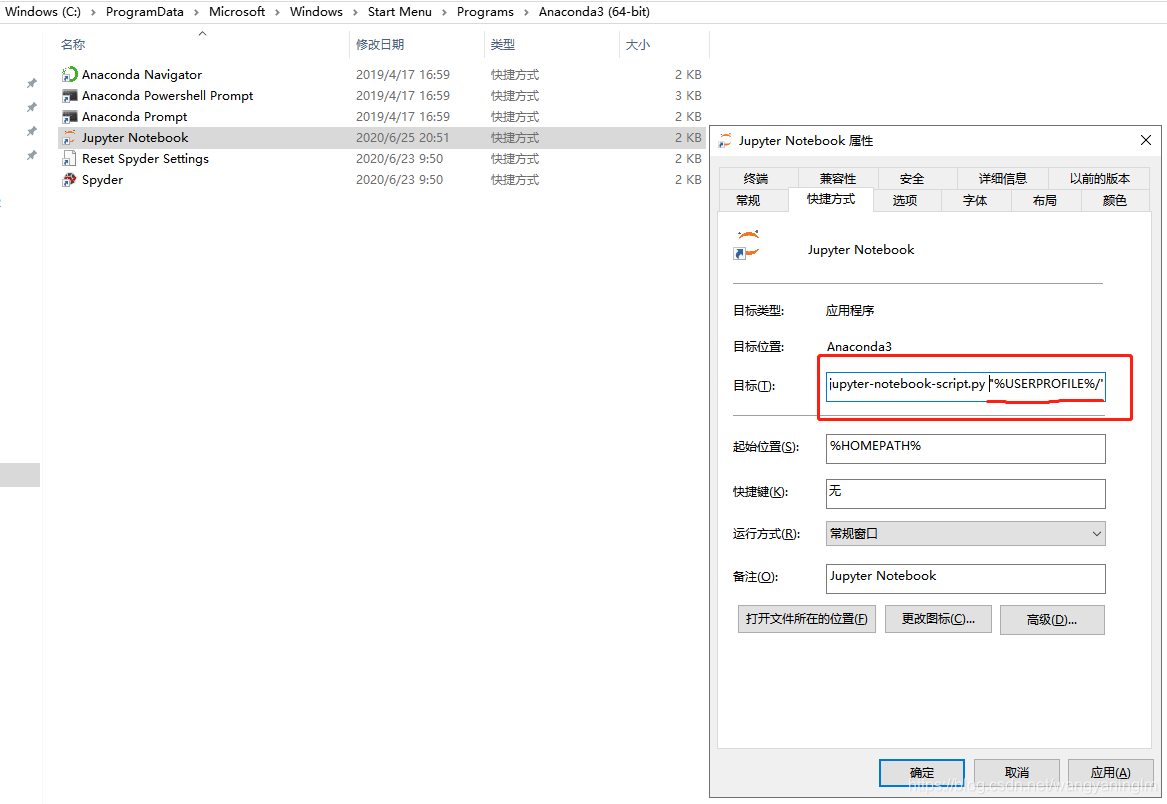The height and width of the screenshot is (804, 1167).
Task: Select the Anaconda Navigator shortcut icon
Action: [69, 74]
